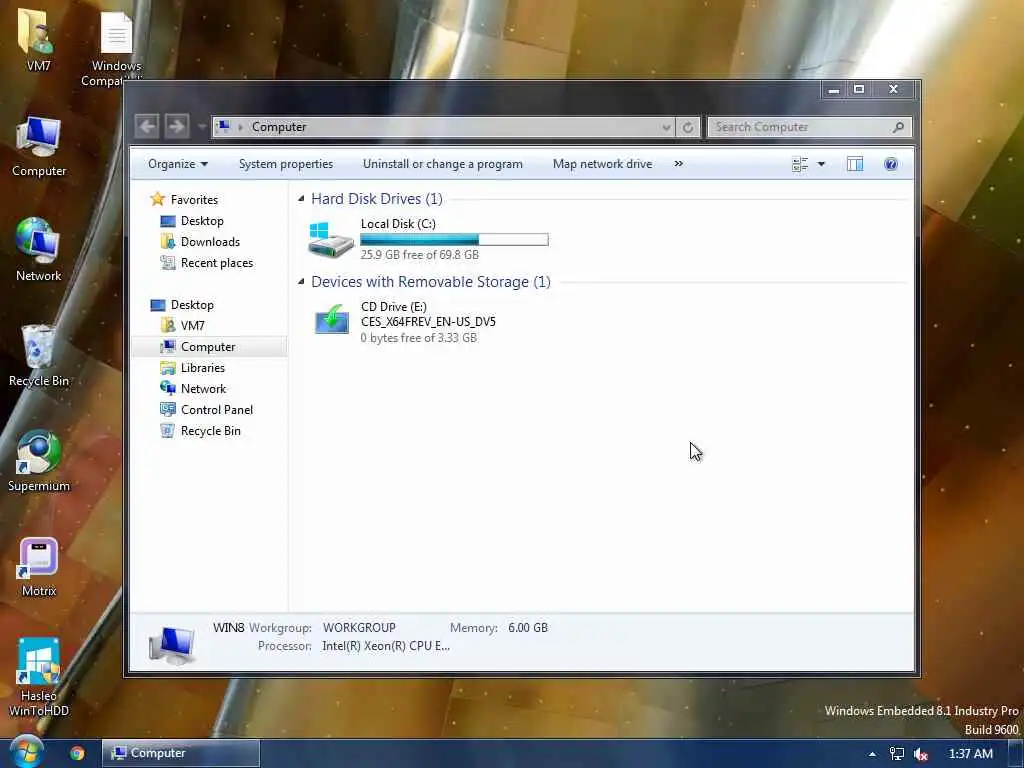Open the muted volume tray icon
Screen dimensions: 1024x768
pos(921,754)
